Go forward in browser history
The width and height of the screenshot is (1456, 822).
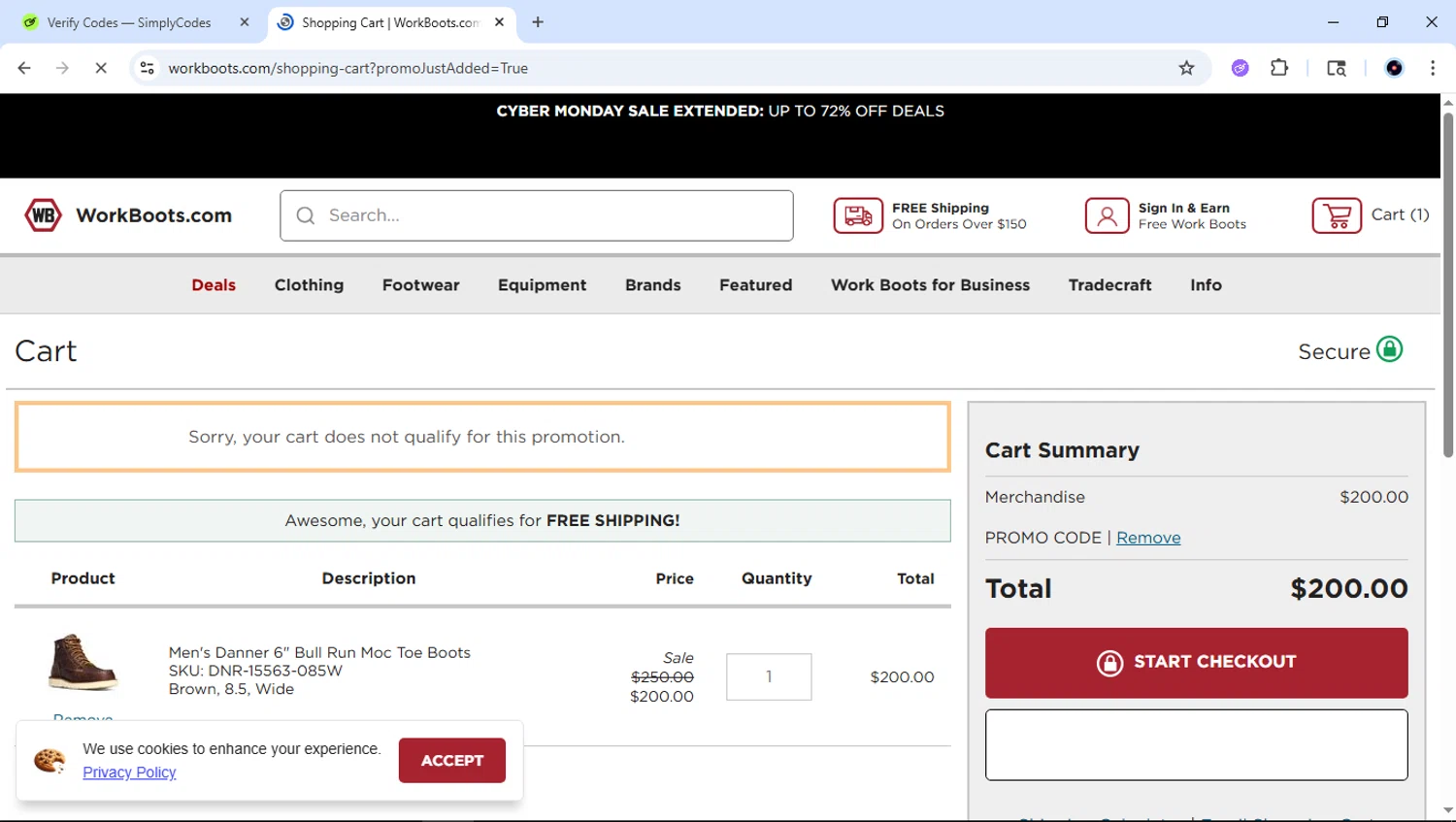[62, 68]
